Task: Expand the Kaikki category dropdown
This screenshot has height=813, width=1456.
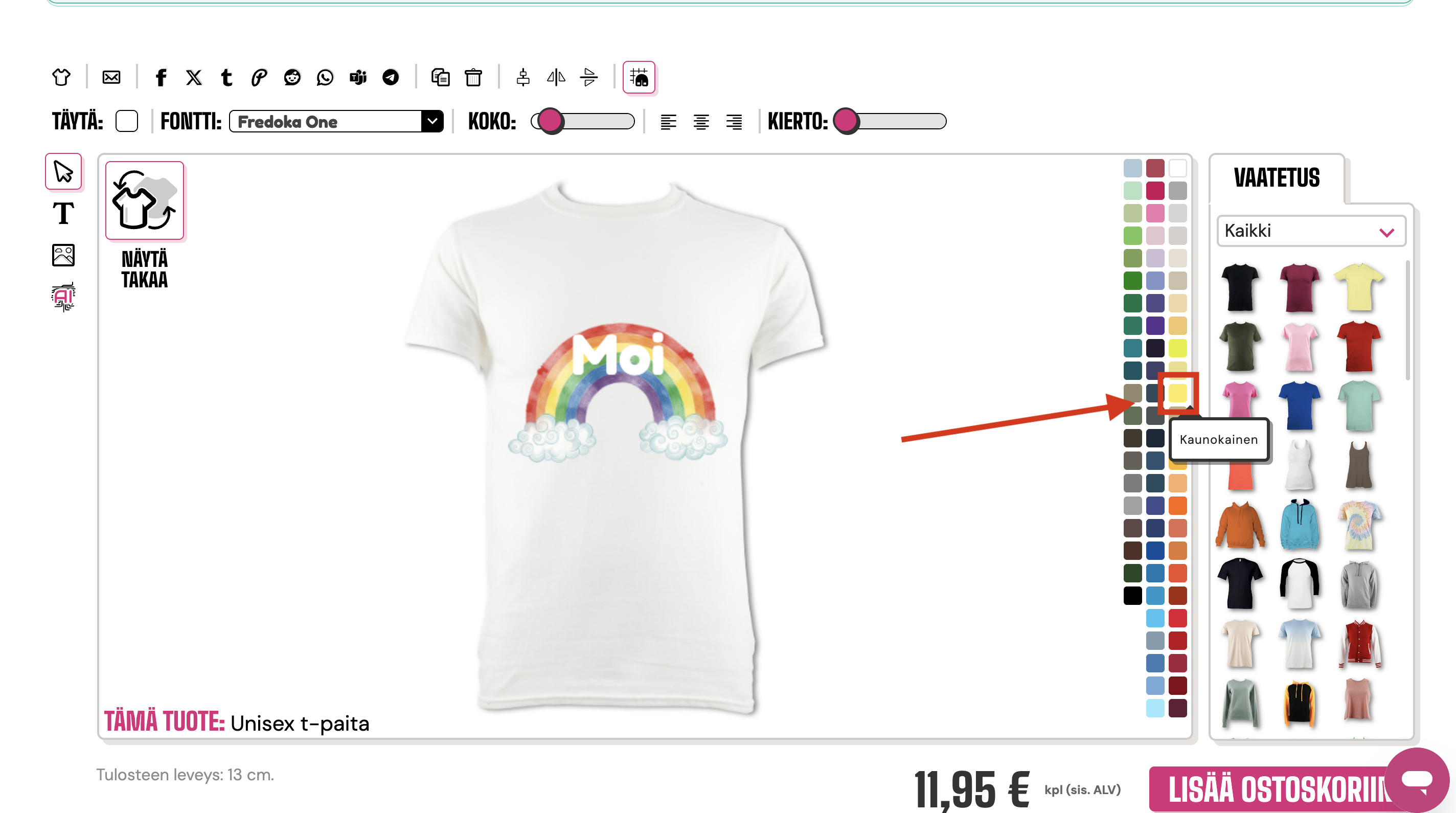Action: (1311, 231)
